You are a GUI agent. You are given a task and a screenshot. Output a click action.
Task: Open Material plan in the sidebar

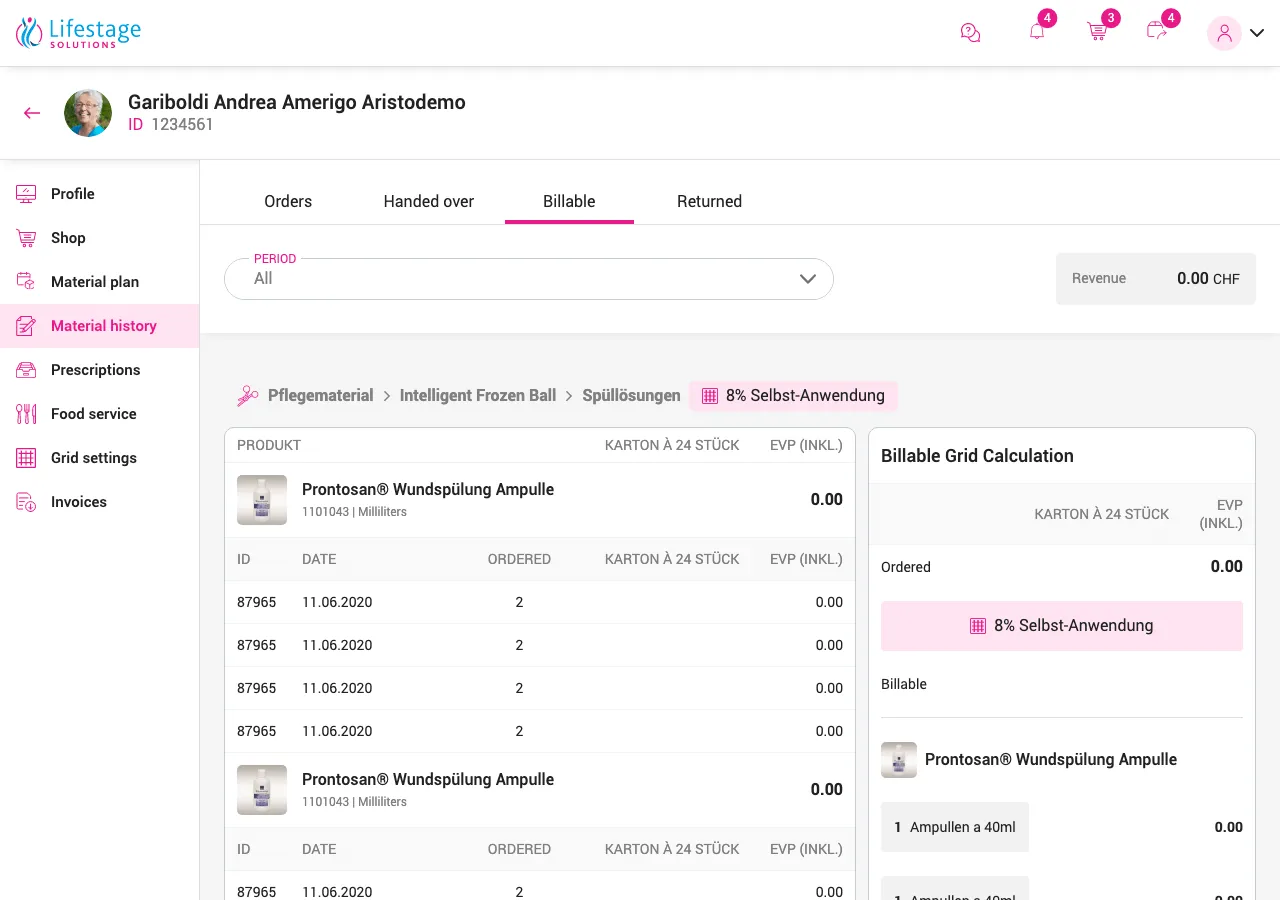pyautogui.click(x=100, y=282)
